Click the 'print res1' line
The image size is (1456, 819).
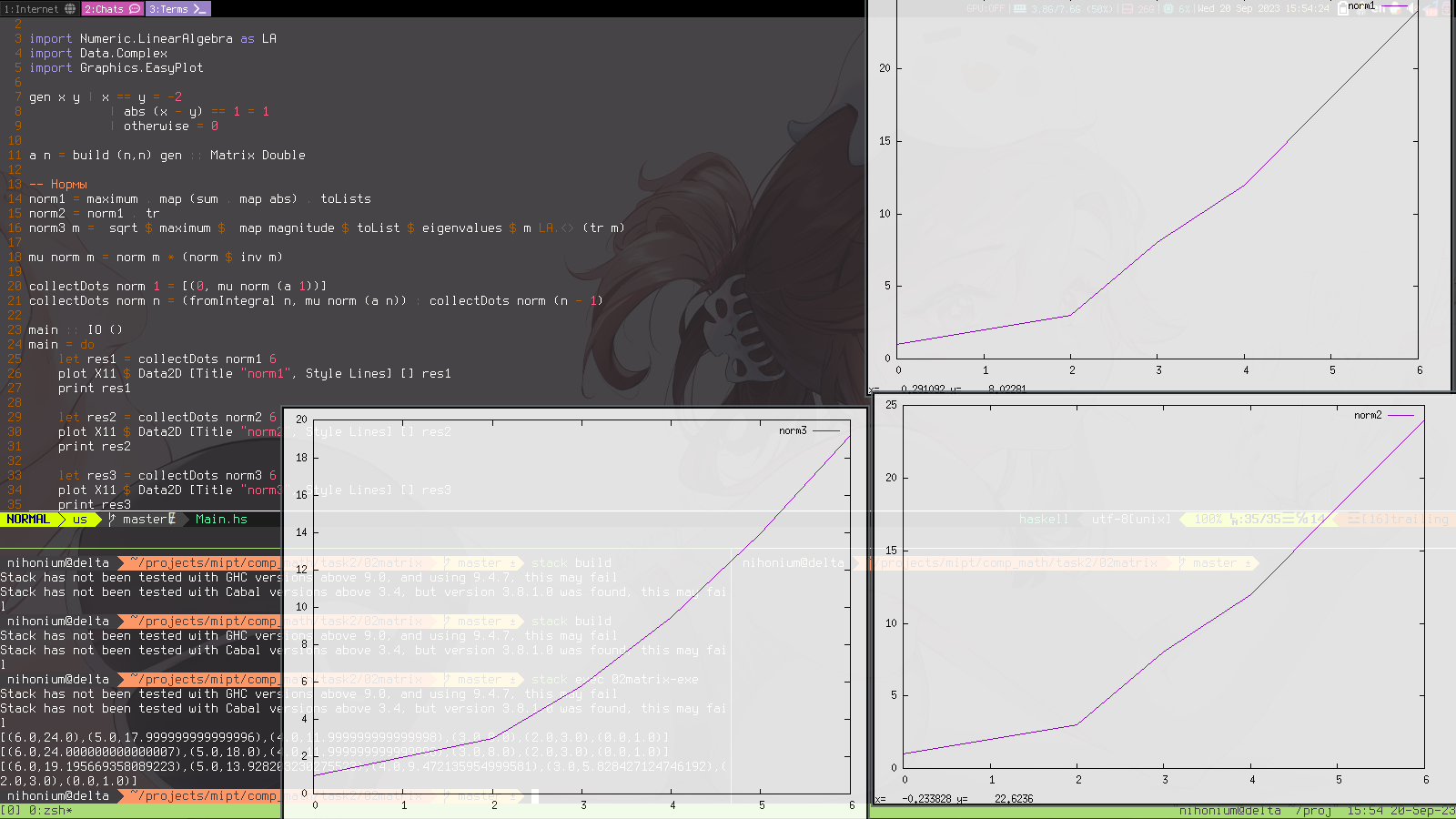tap(95, 389)
